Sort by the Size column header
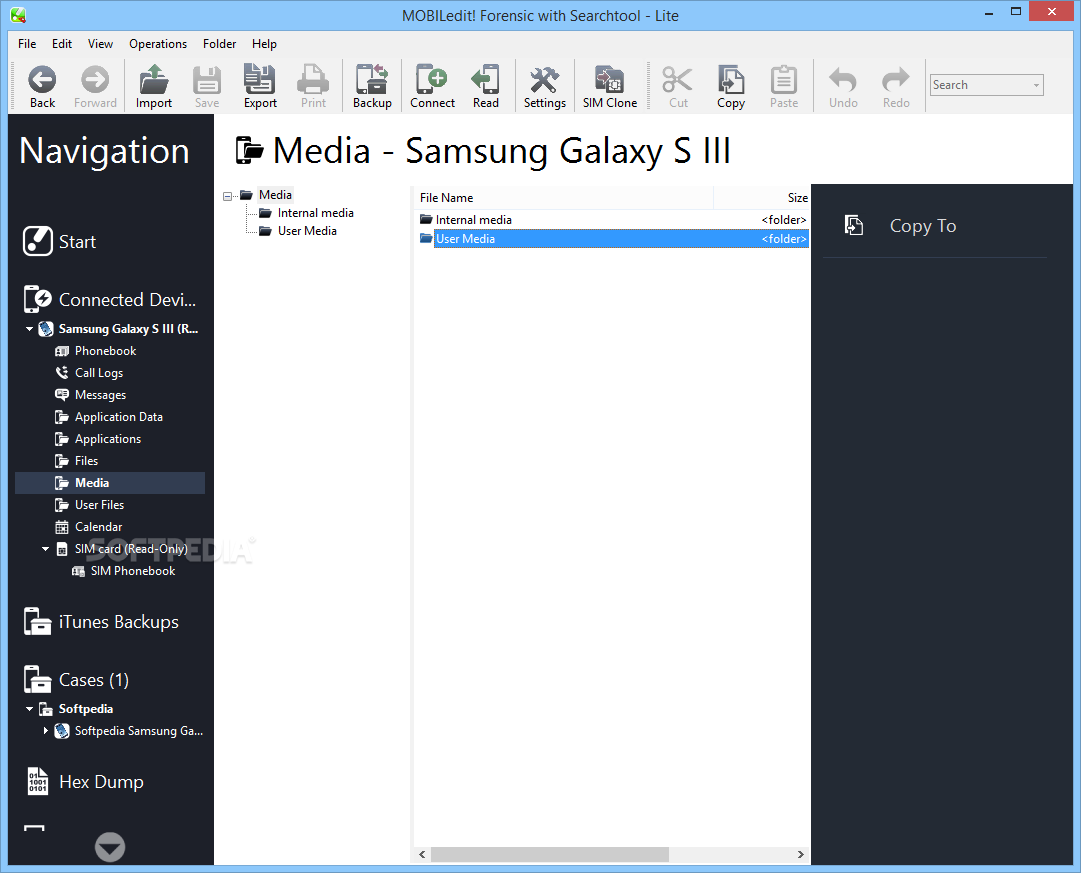This screenshot has width=1081, height=873. click(x=762, y=197)
